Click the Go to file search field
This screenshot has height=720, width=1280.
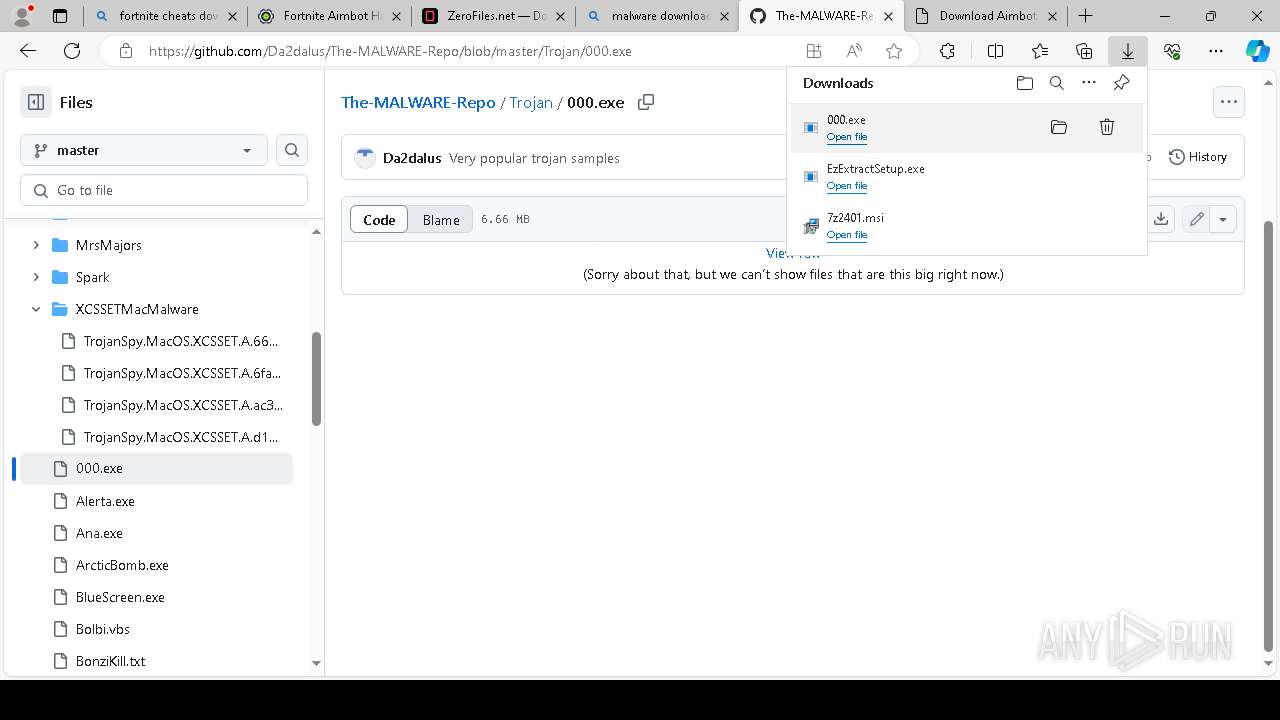point(164,190)
